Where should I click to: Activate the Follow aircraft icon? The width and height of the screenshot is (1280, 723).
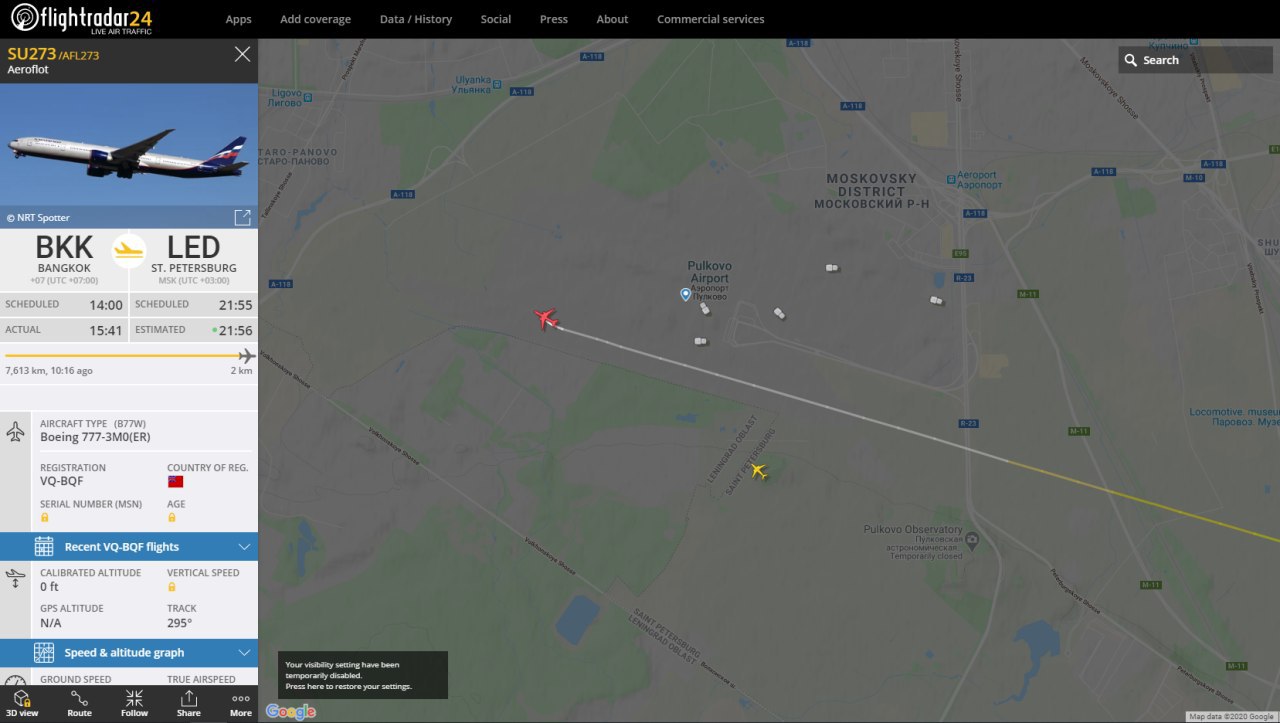click(134, 703)
